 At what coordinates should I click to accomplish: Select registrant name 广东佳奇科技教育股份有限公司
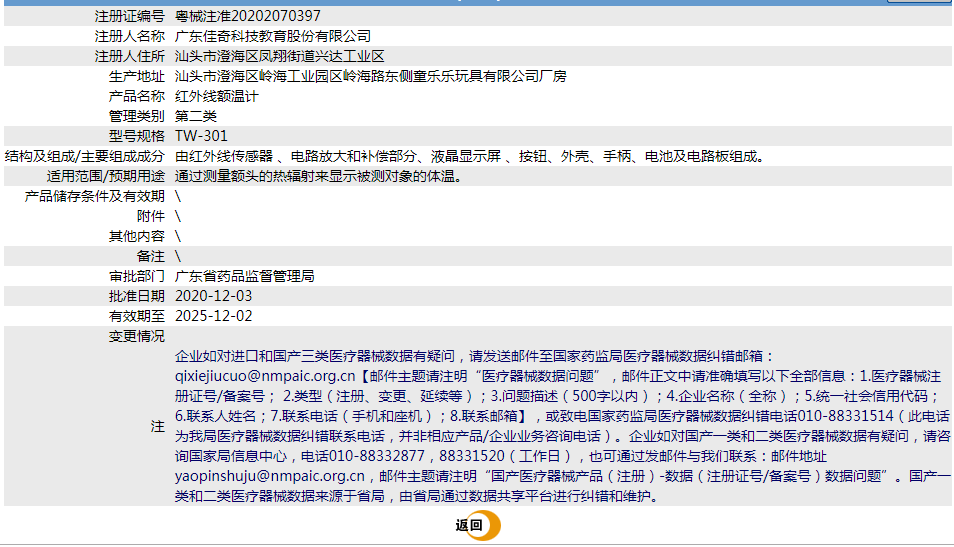273,37
